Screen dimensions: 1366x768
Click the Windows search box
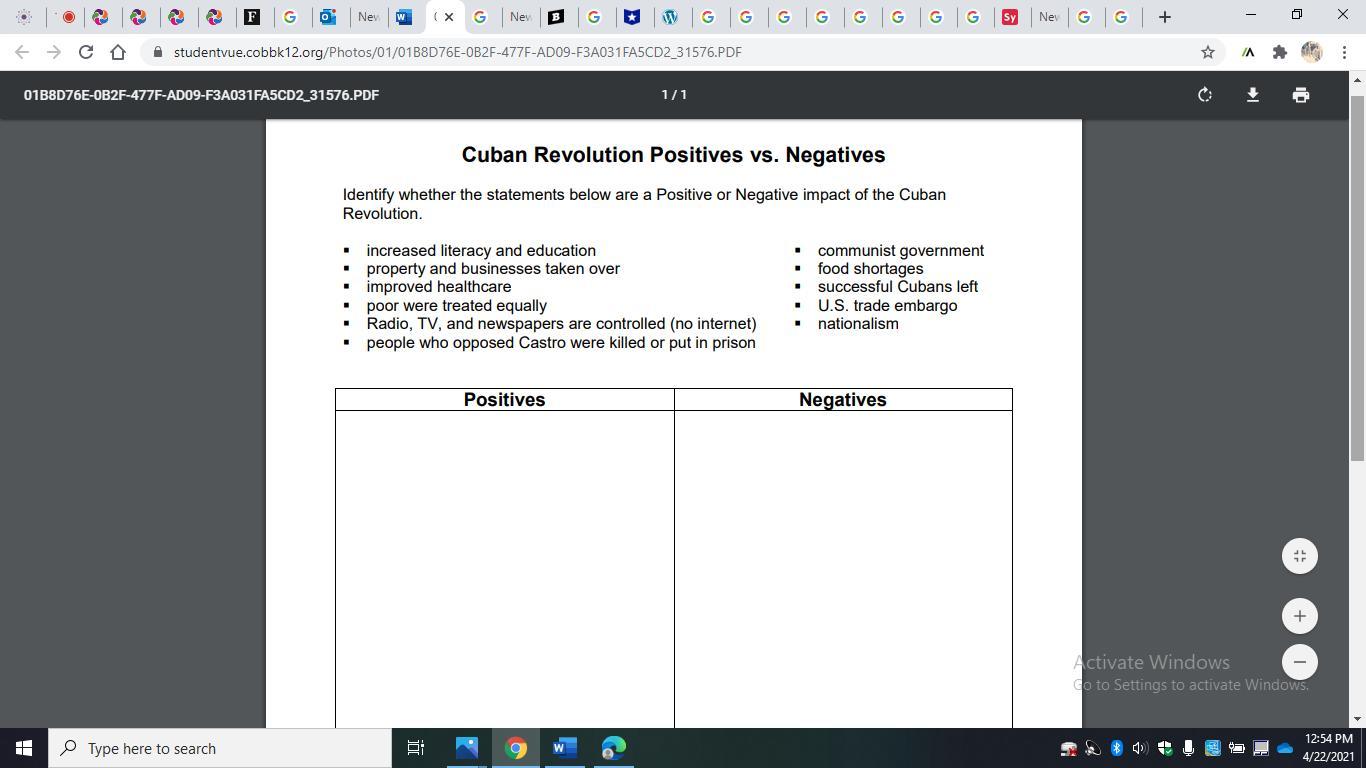pyautogui.click(x=220, y=748)
